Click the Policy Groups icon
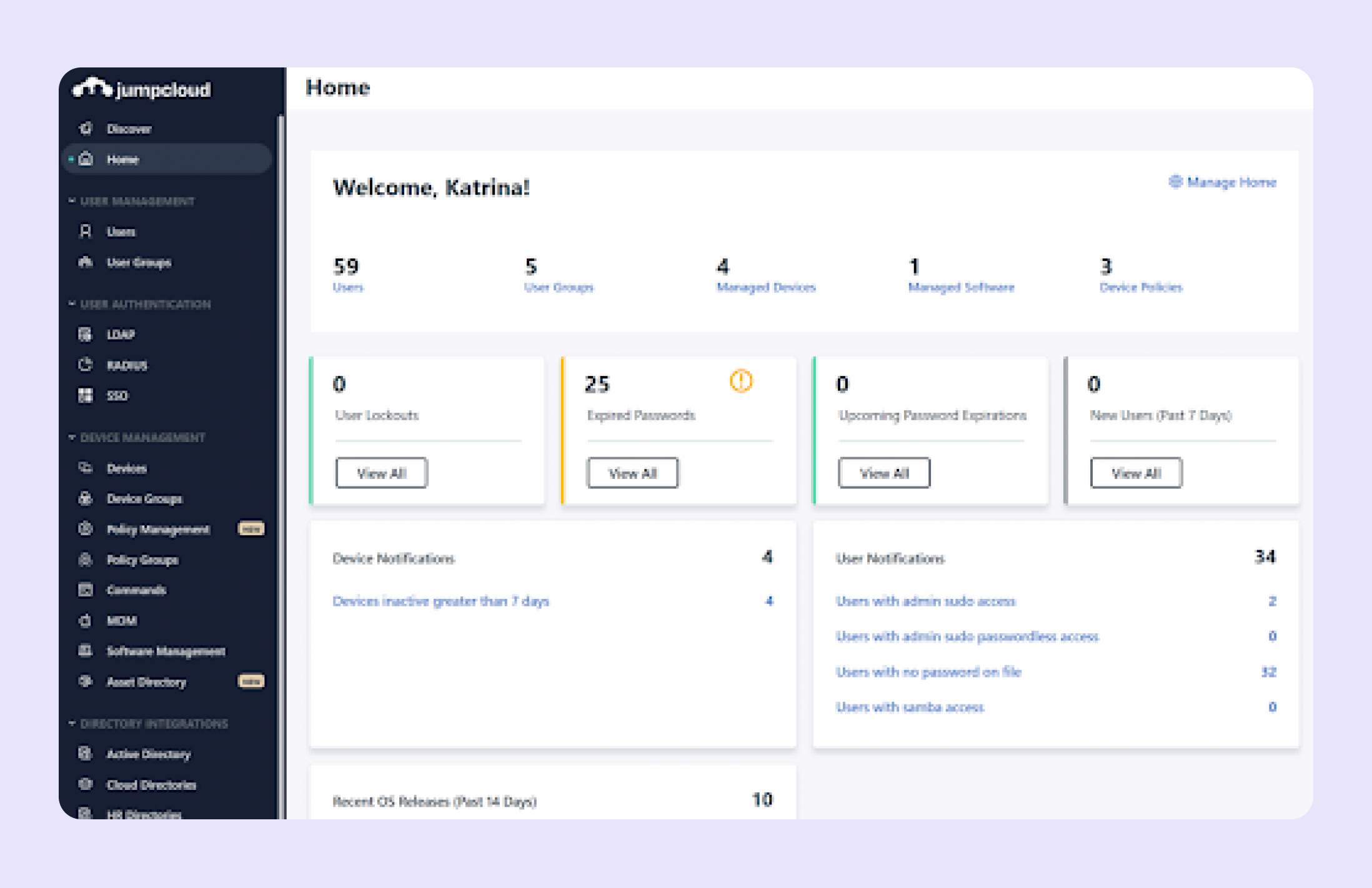 (86, 560)
